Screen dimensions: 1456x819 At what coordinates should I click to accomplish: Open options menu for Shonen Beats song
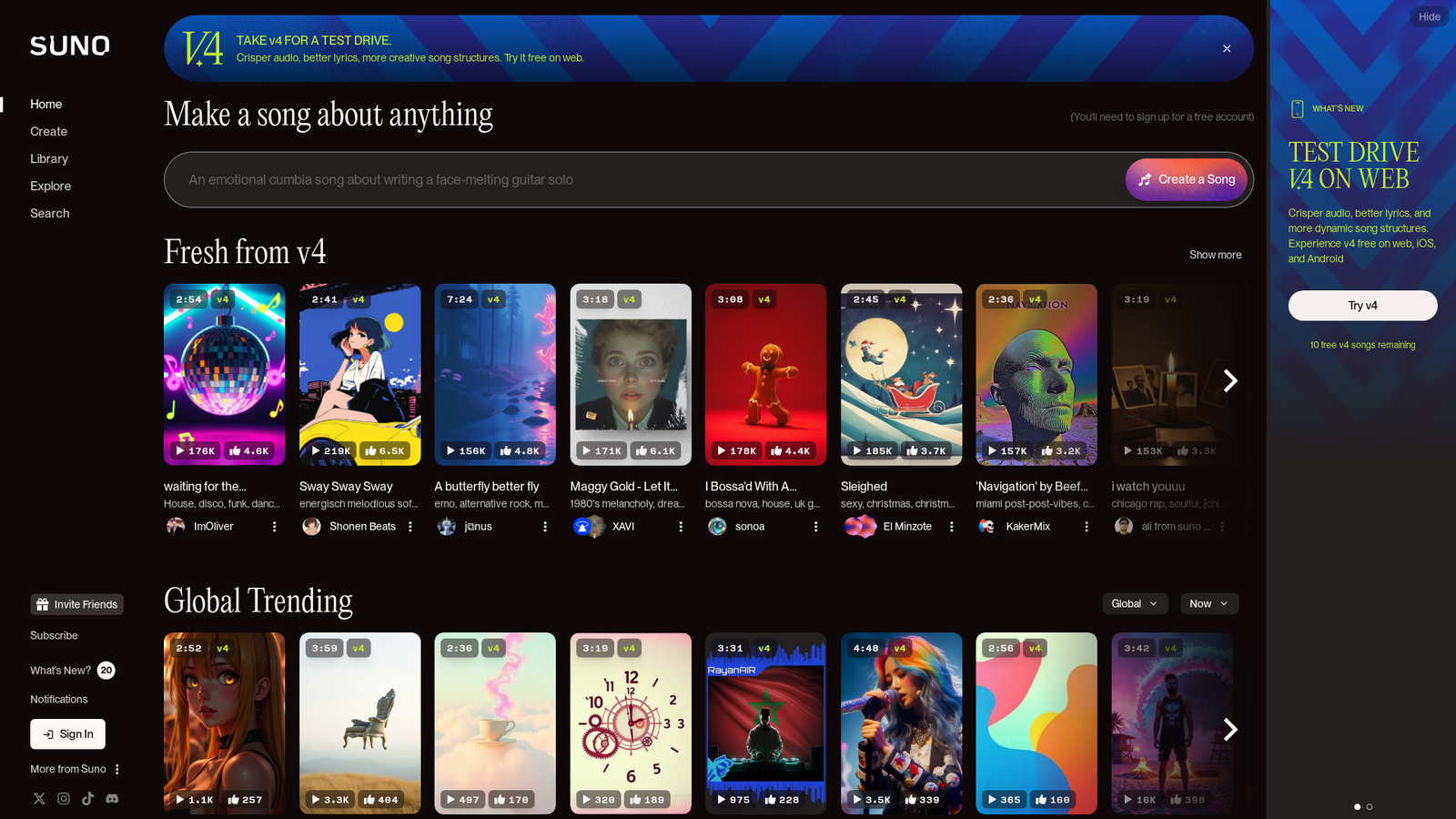[x=410, y=526]
